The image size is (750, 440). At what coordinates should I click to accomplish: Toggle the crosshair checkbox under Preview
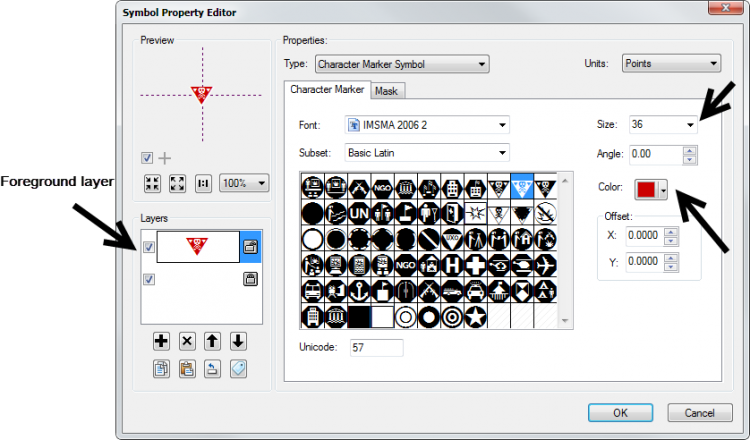tap(148, 158)
